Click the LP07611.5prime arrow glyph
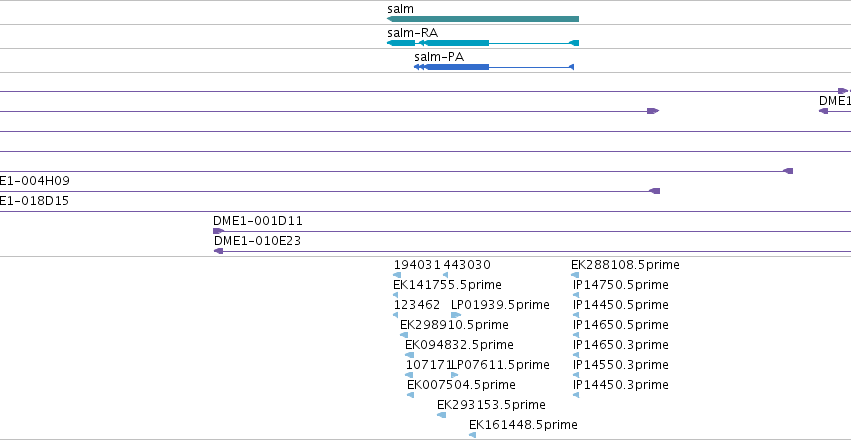Image resolution: width=851 pixels, height=440 pixels. point(455,375)
